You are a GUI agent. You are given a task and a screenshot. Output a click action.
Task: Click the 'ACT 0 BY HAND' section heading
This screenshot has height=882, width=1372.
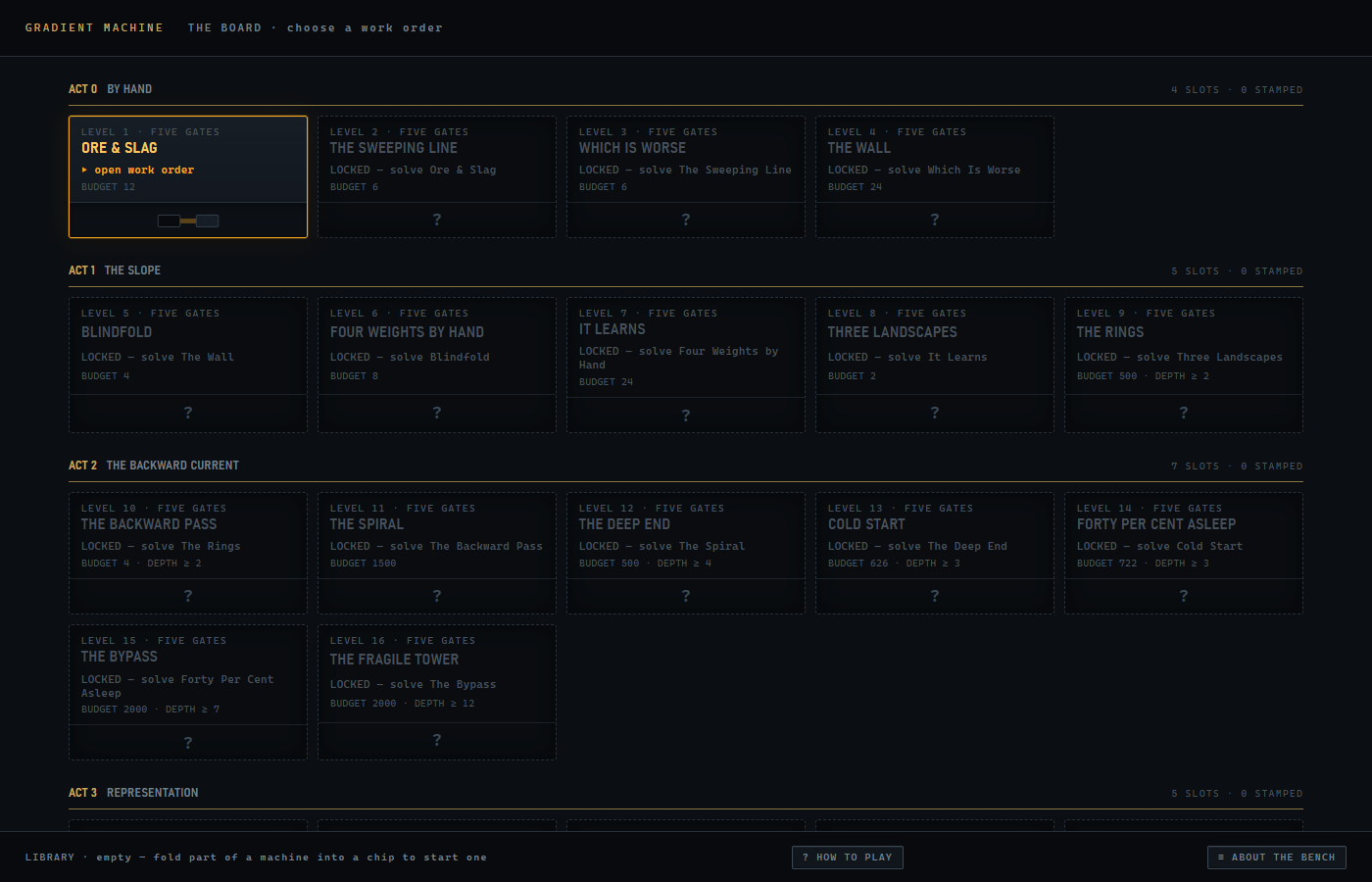coord(110,89)
